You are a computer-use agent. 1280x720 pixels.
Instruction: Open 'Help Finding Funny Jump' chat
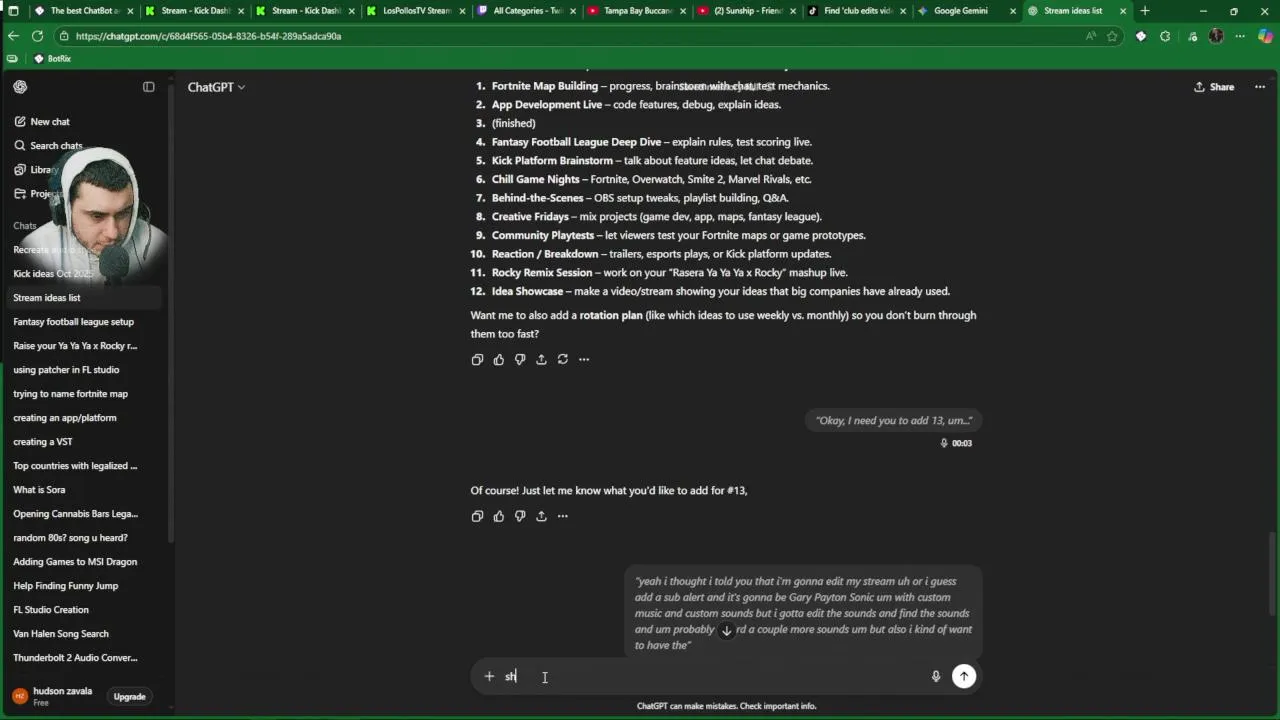65,586
